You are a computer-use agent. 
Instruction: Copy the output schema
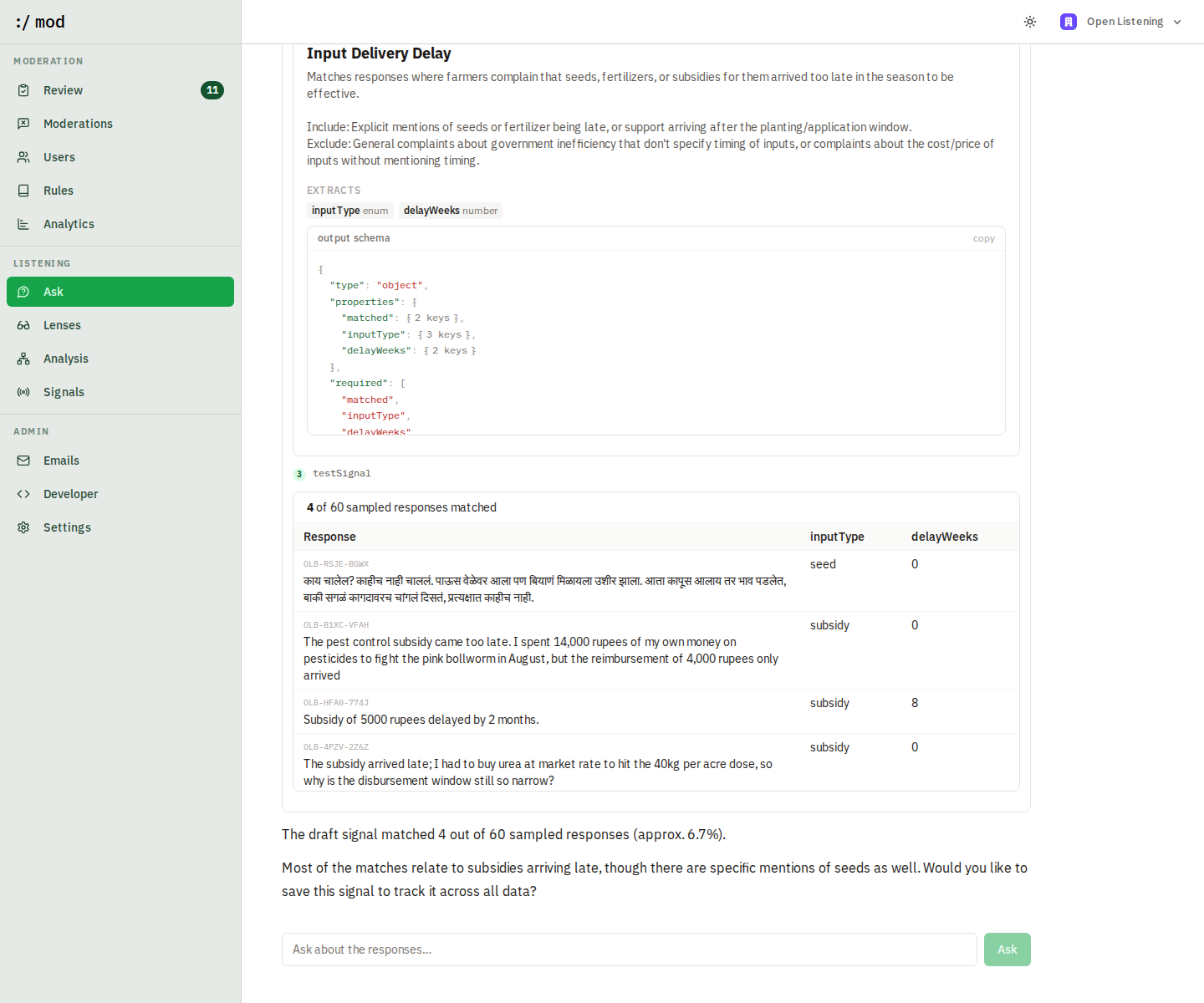[983, 239]
